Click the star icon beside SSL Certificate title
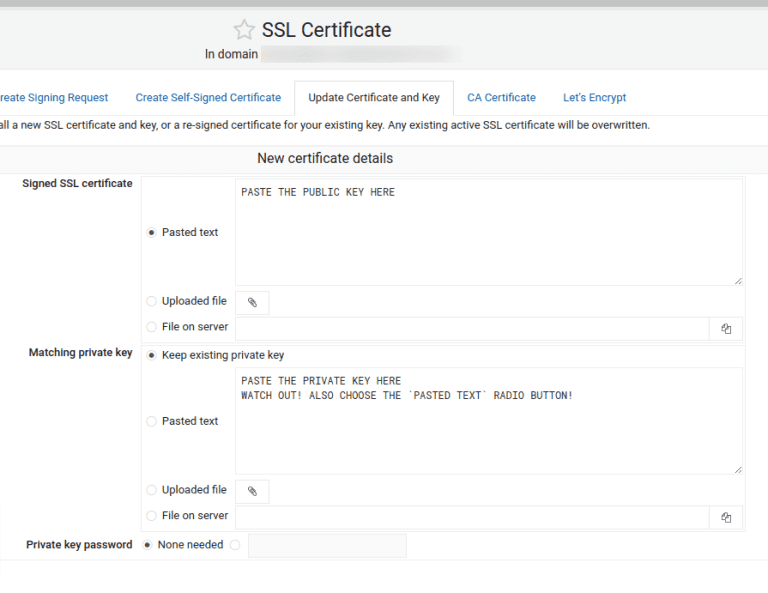 click(244, 30)
